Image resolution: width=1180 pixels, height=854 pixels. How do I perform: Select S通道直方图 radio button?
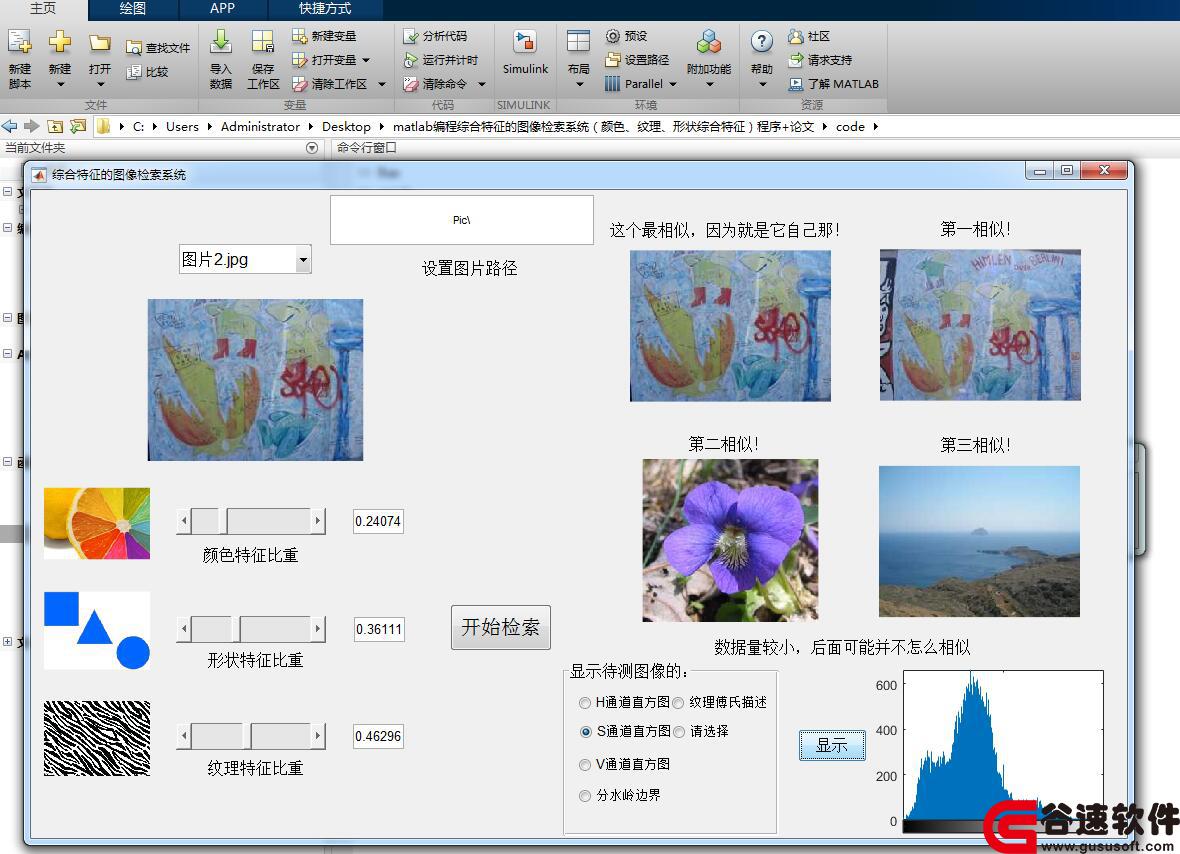[585, 731]
